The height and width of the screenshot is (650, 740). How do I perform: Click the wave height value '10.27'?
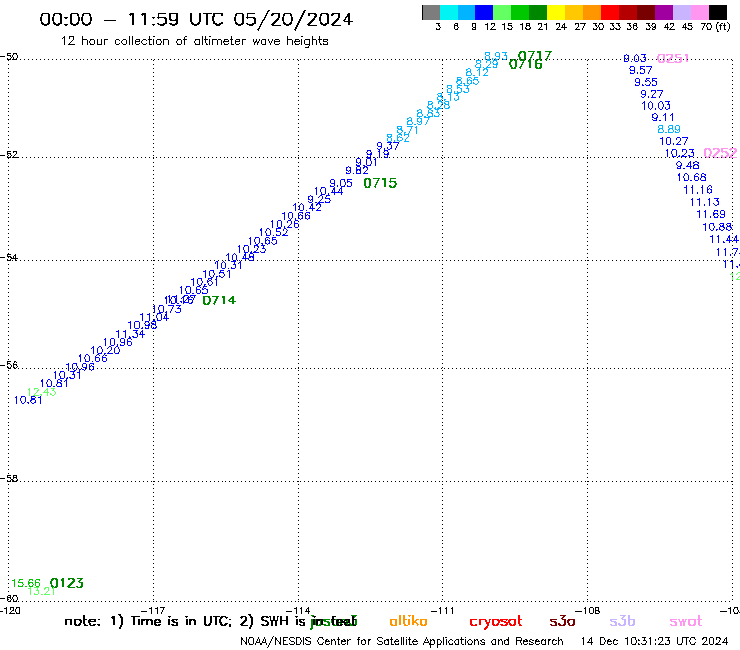tap(674, 141)
